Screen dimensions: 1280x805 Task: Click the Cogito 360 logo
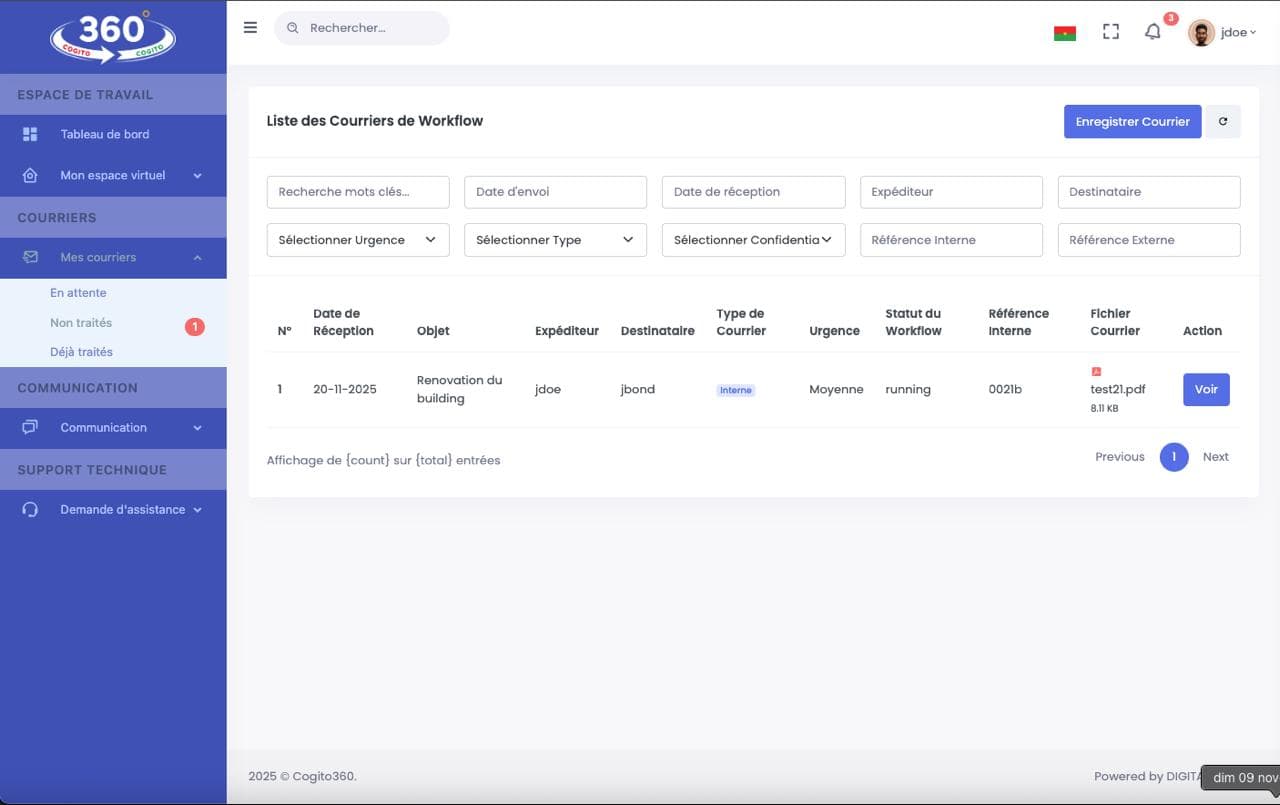pos(113,37)
